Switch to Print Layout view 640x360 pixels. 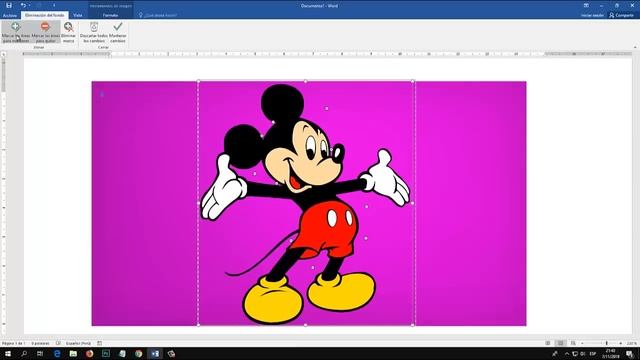tap(560, 343)
